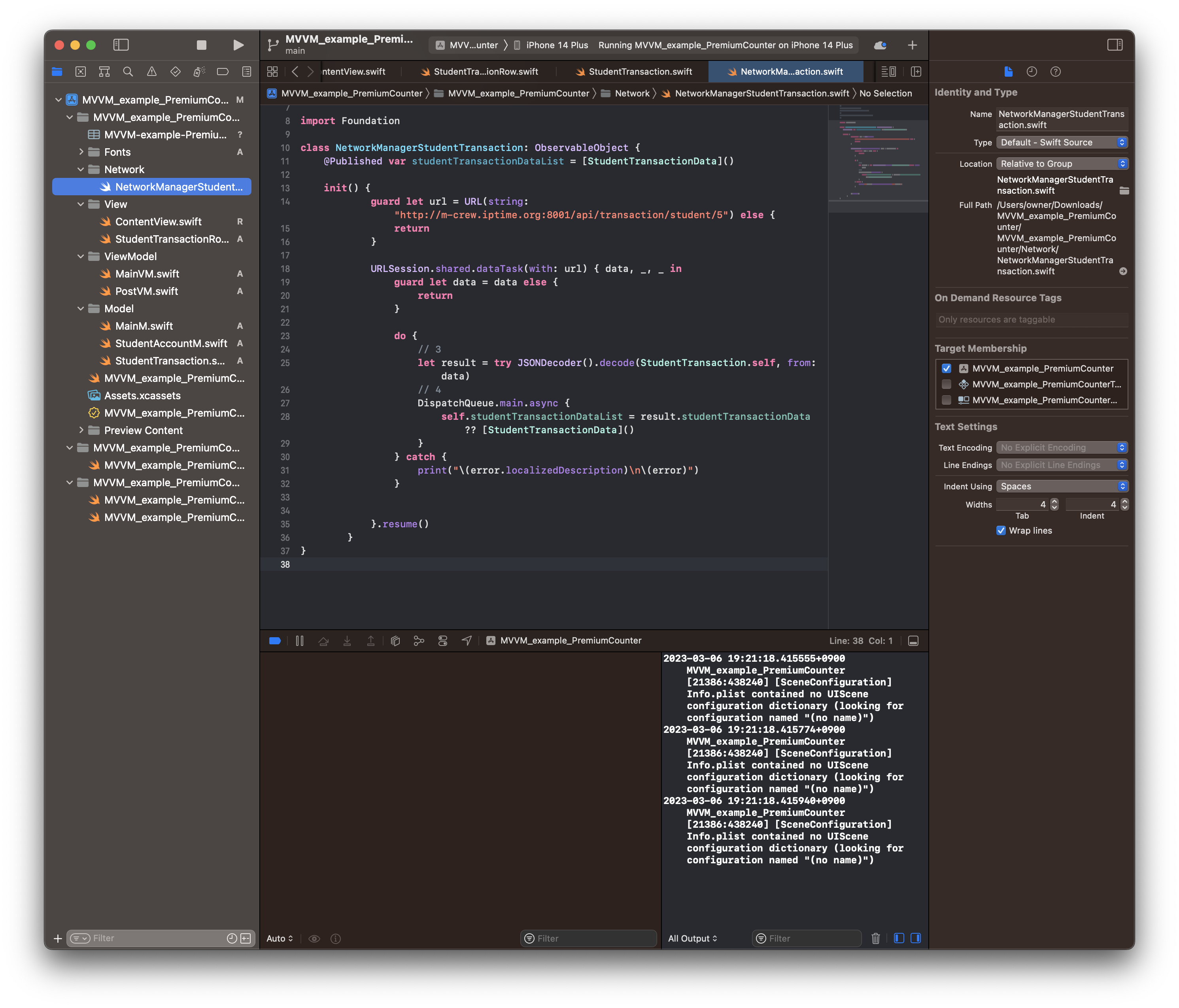
Task: Enable MVVM_example_PremiumCounterT... target membership
Action: click(946, 385)
